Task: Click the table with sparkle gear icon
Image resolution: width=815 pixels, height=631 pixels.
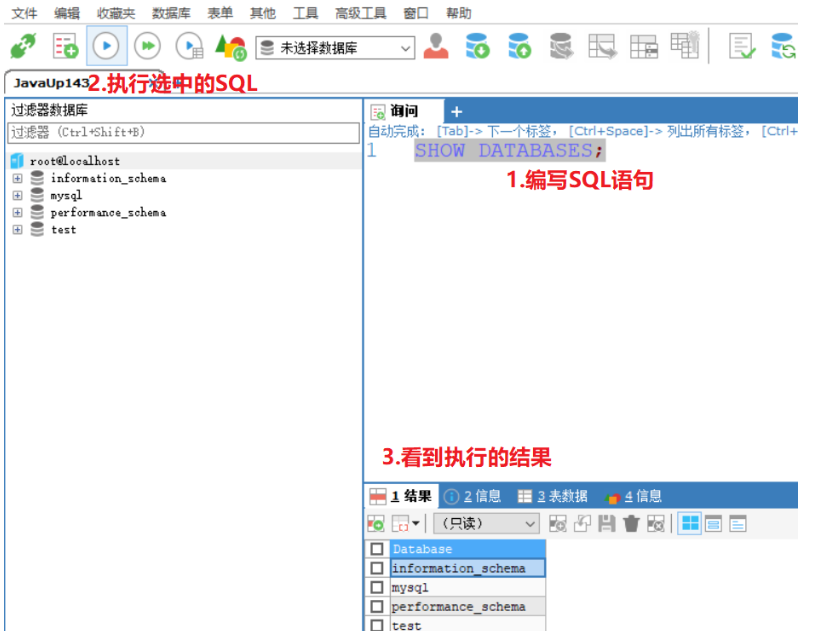Action: tap(685, 45)
